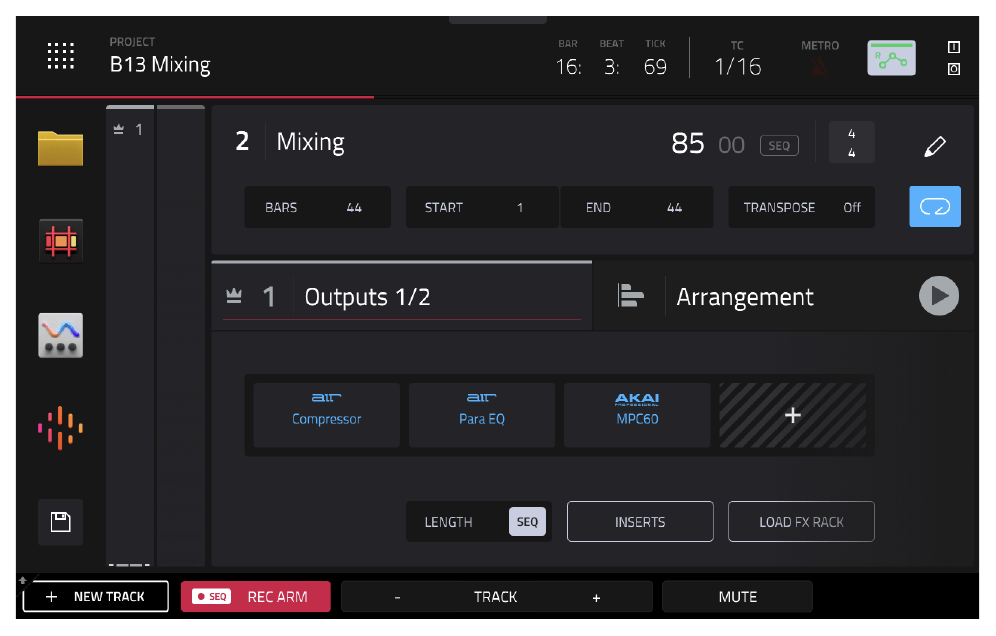996x636 pixels.
Task: Select the START 1 field
Action: click(x=481, y=207)
